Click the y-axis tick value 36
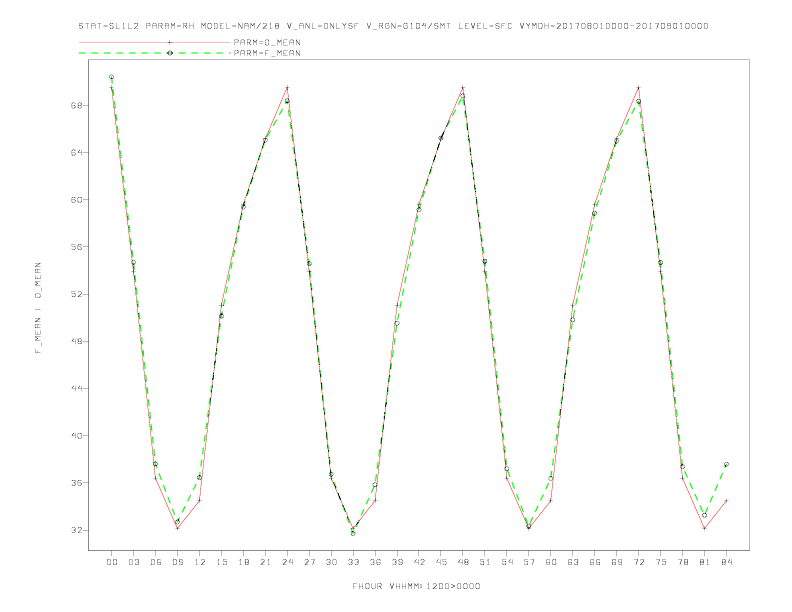Viewport: 792px width, 612px height. point(77,483)
